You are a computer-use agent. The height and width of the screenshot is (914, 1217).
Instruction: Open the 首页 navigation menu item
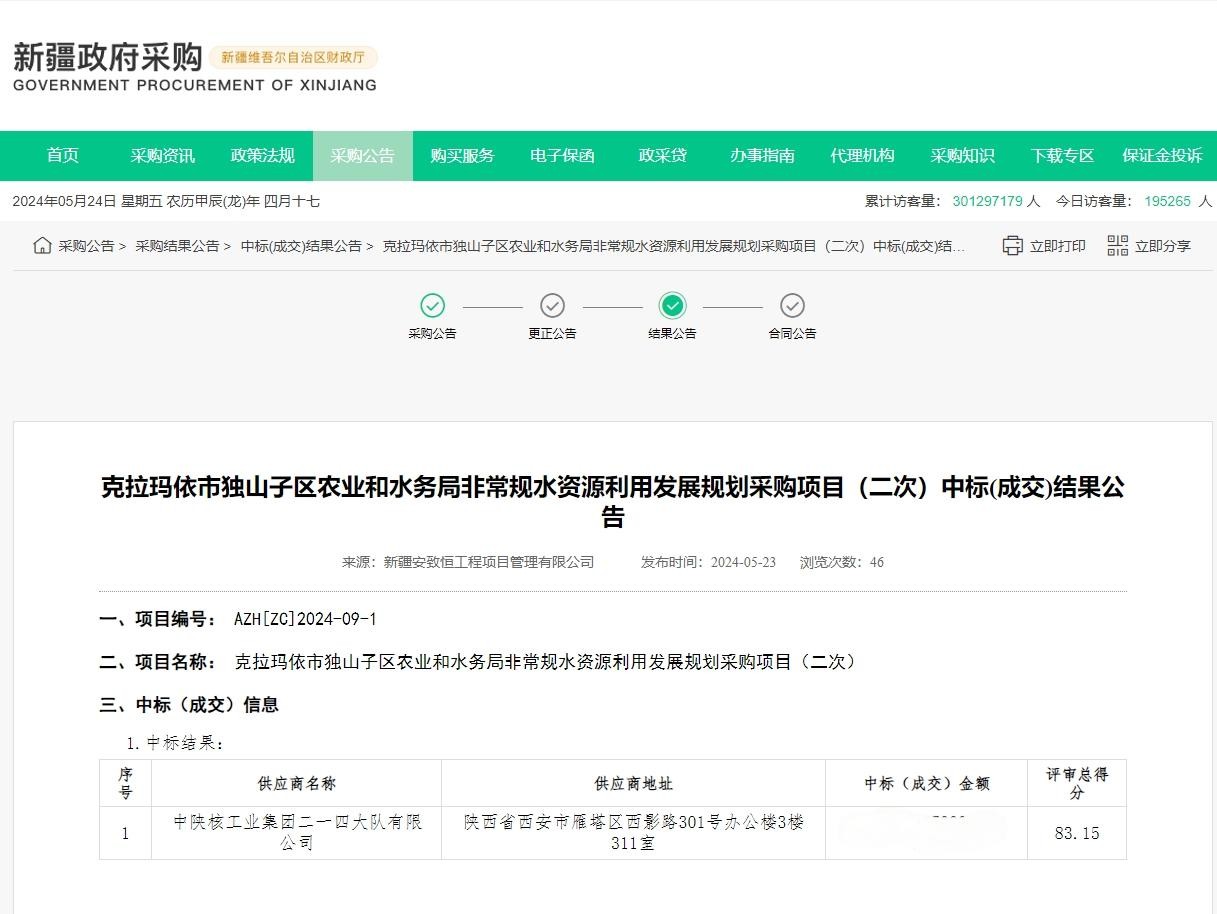click(x=62, y=156)
